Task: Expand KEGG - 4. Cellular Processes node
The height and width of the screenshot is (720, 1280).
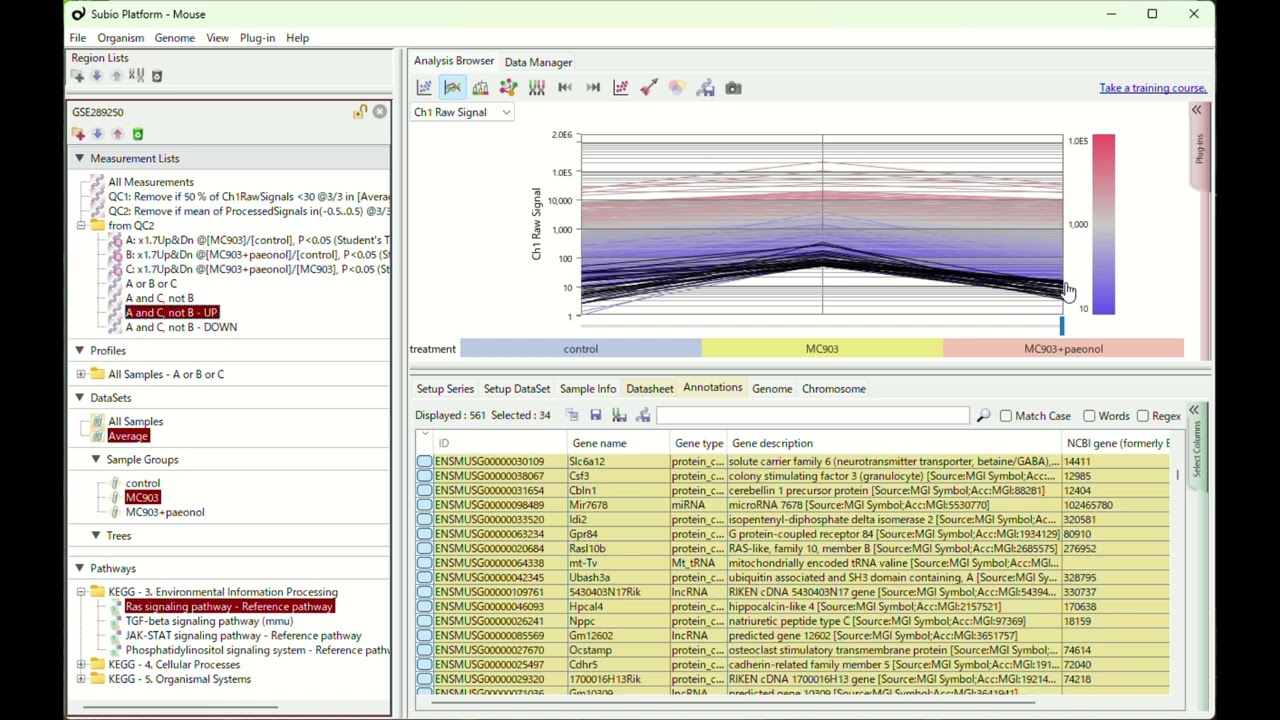Action: 81,665
